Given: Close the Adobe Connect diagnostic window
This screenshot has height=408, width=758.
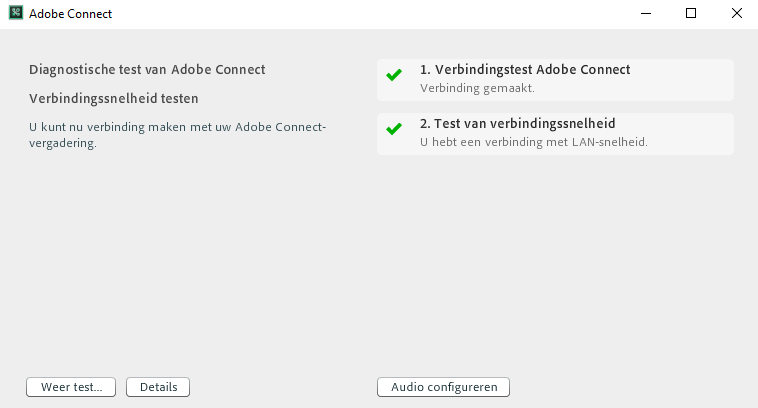Looking at the screenshot, I should 736,14.
